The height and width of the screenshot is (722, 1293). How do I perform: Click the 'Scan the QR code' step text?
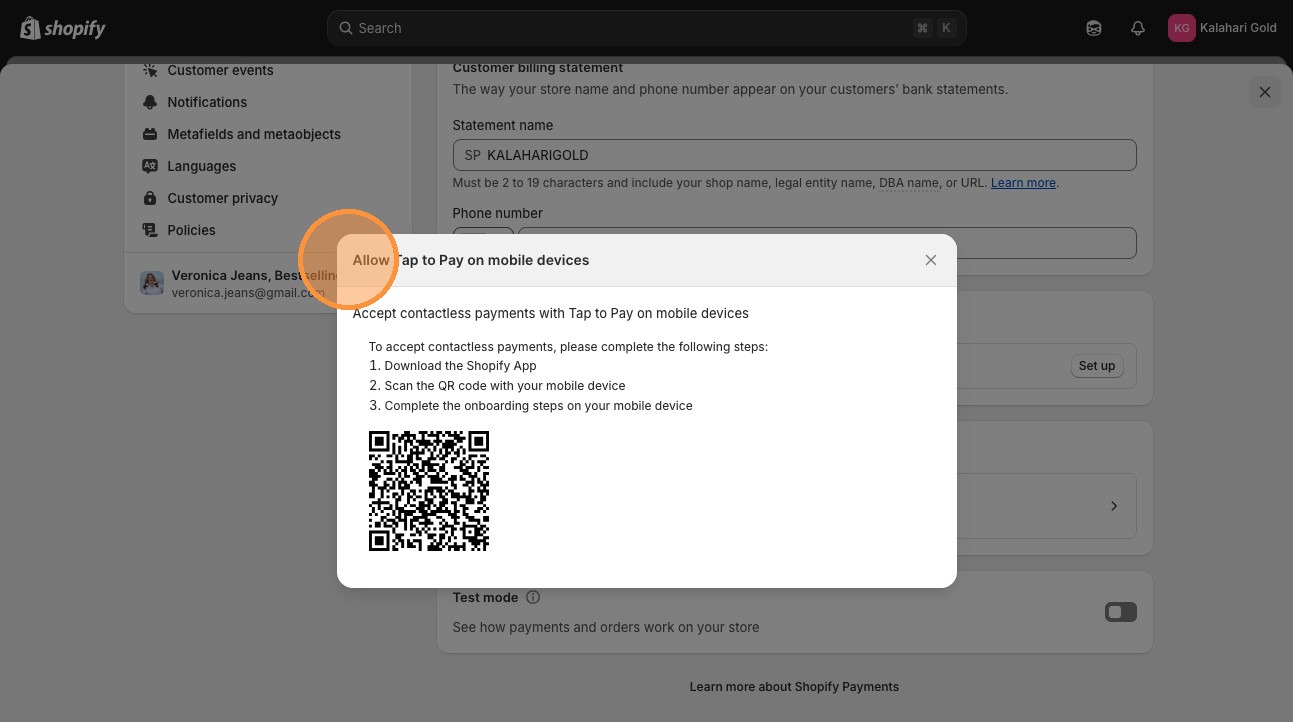(505, 386)
